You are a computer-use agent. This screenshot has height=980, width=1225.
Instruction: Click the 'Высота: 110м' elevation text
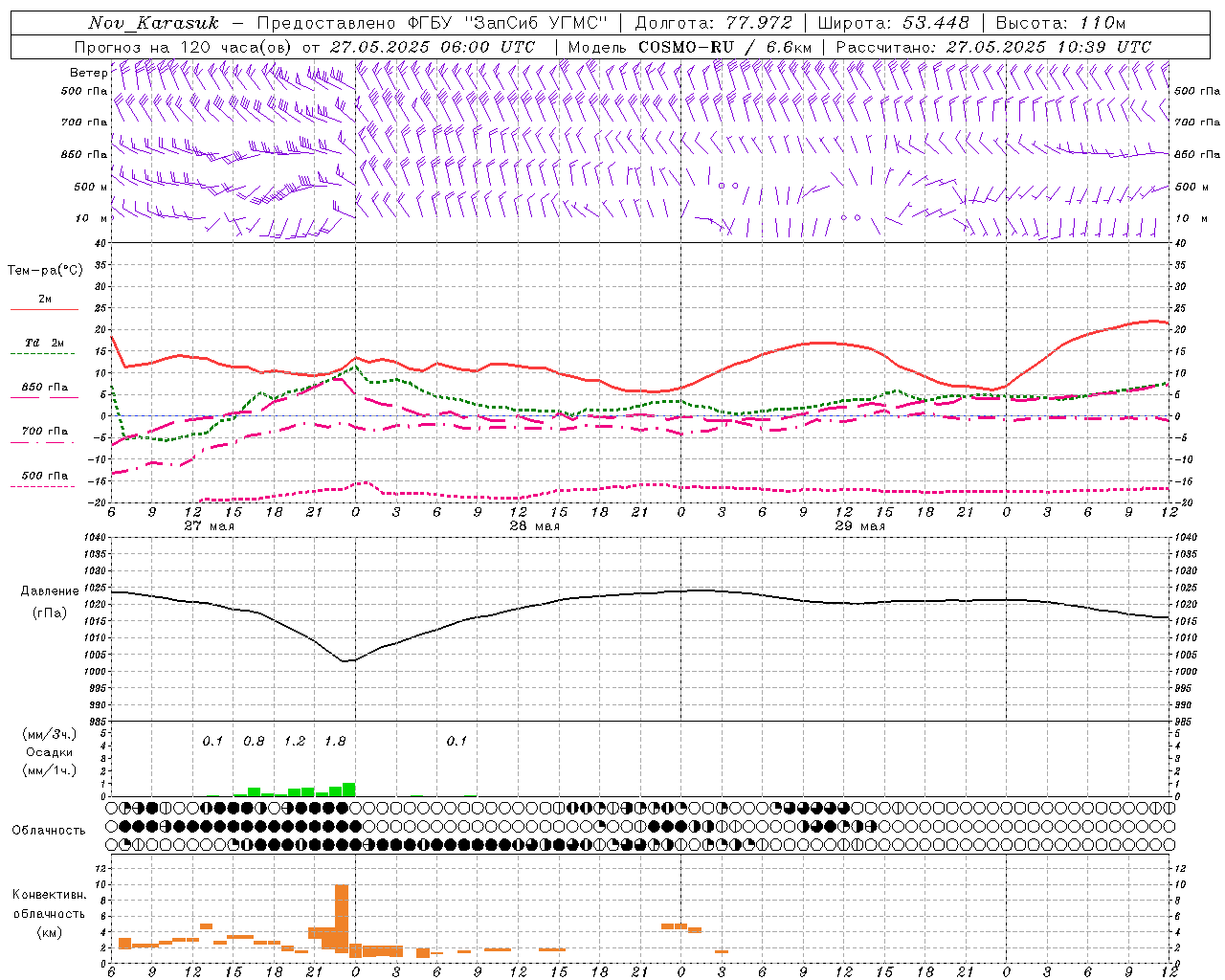[1060, 23]
